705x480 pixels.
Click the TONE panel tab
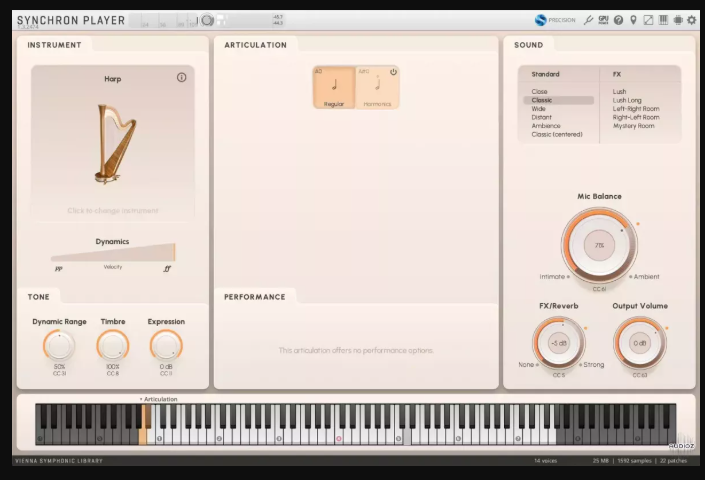tap(39, 297)
